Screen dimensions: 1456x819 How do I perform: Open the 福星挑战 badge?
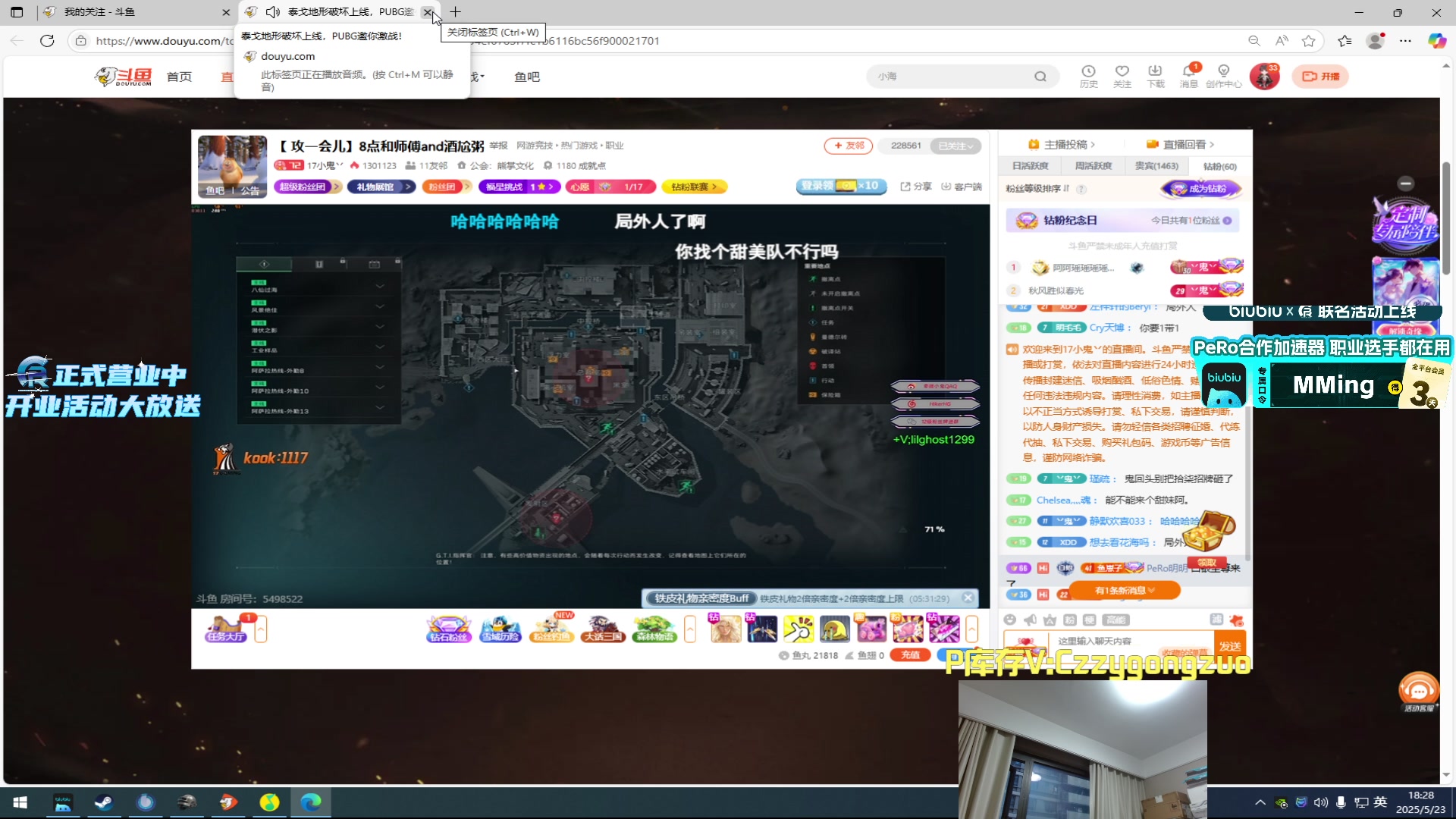(x=519, y=187)
